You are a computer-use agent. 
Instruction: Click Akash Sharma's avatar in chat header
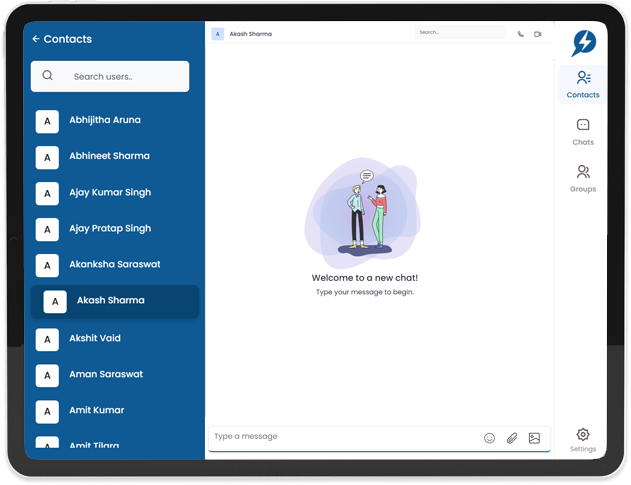click(218, 34)
